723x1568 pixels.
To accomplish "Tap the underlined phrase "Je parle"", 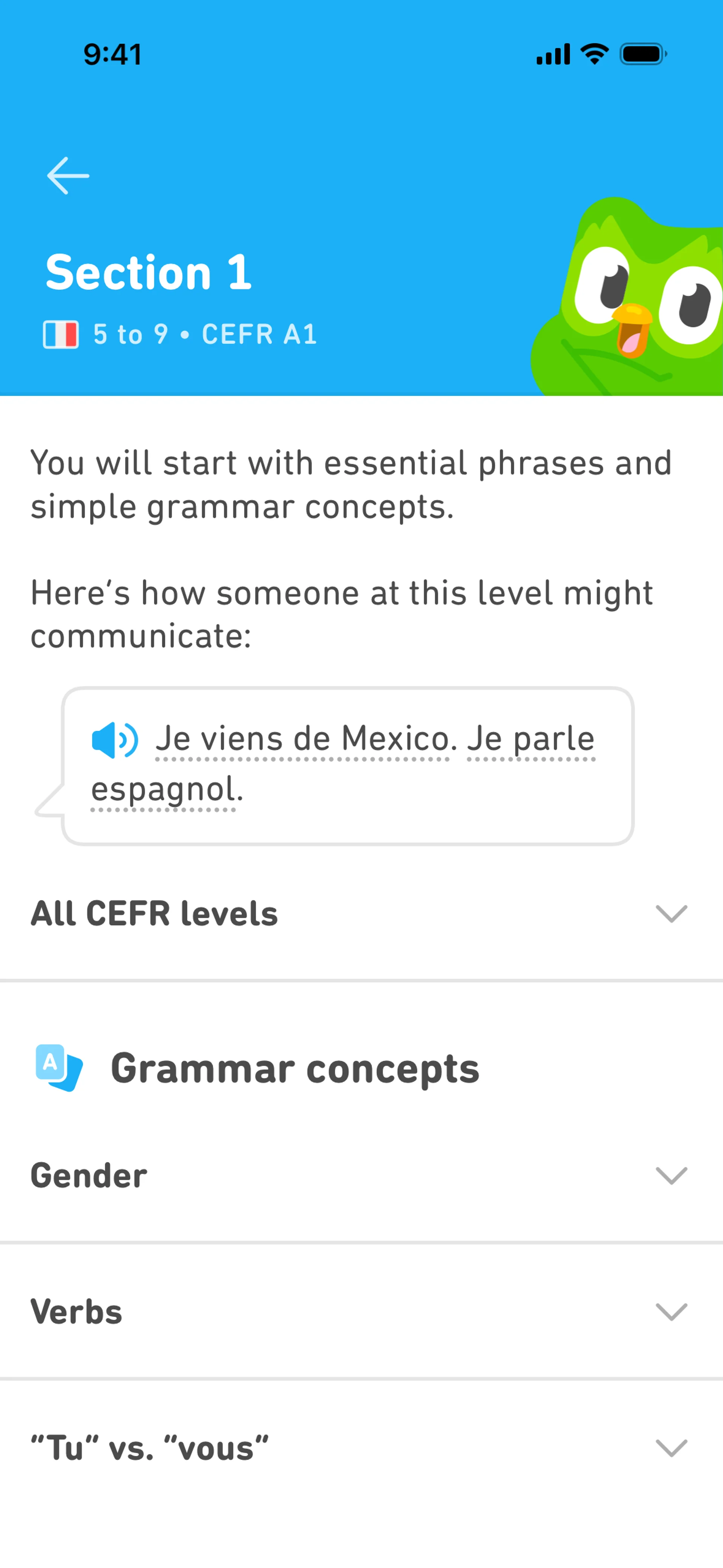I will tap(531, 739).
